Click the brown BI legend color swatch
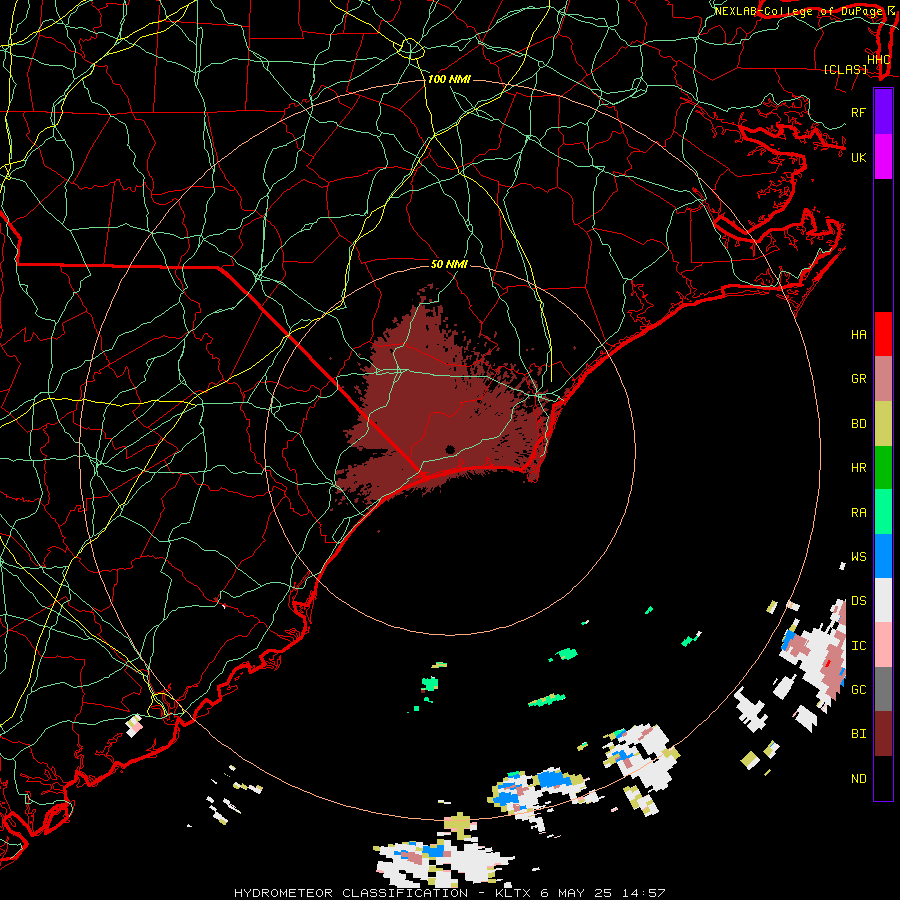This screenshot has height=900, width=900. click(883, 734)
